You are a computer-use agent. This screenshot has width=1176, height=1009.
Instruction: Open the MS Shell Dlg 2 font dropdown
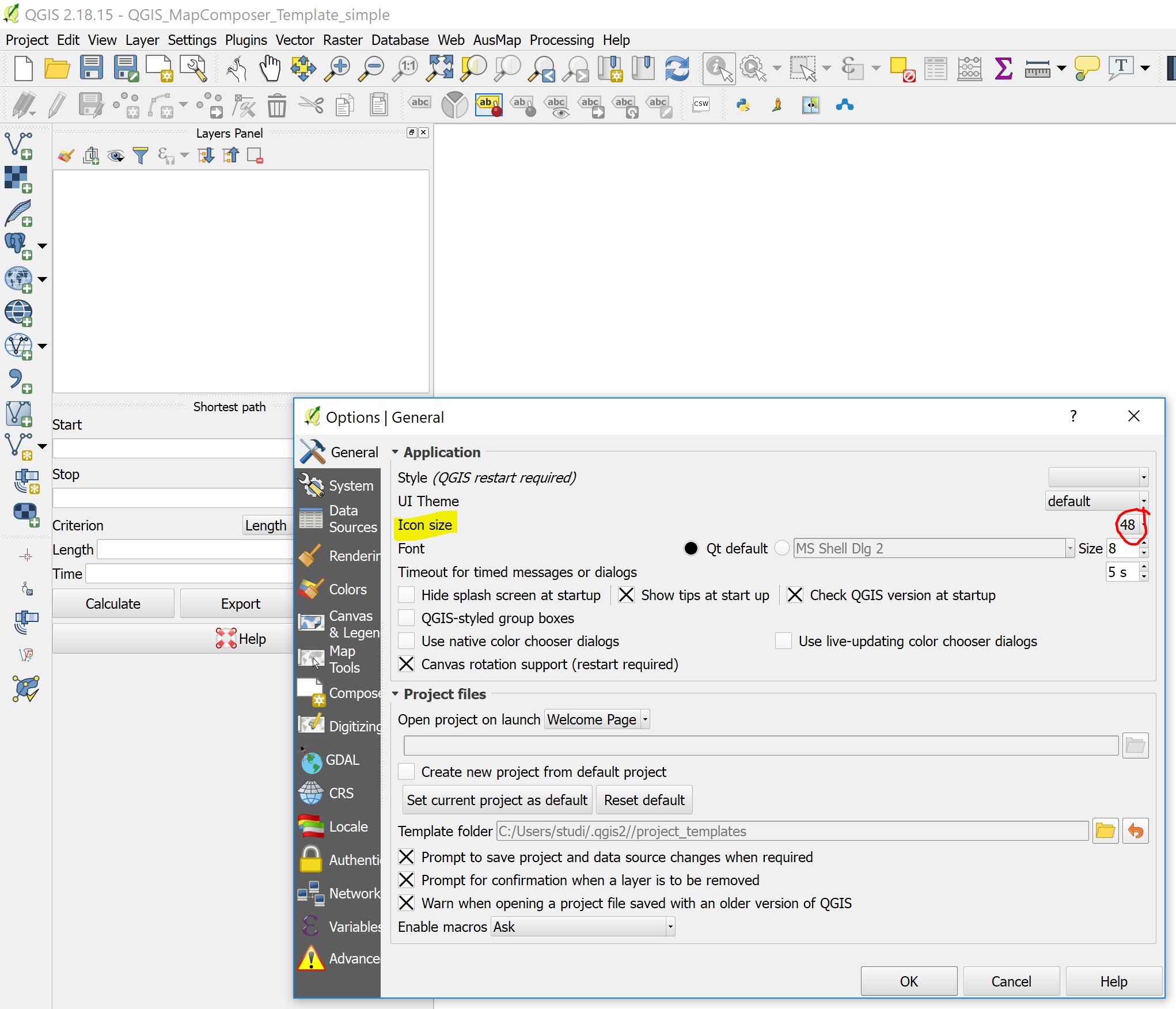click(x=934, y=548)
